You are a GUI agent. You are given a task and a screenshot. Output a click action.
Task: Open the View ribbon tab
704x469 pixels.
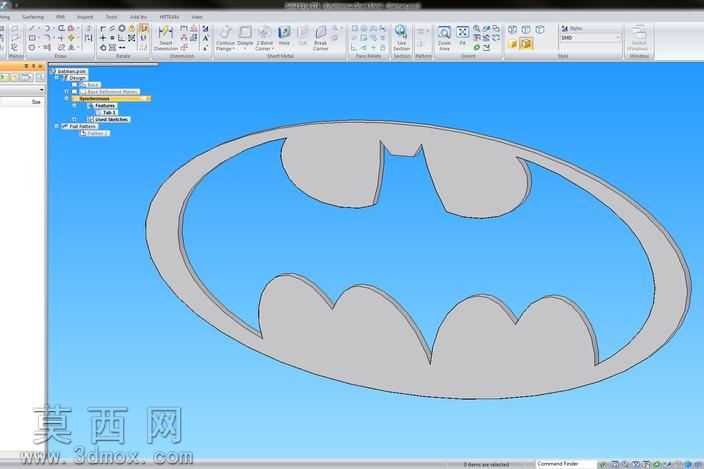click(197, 17)
